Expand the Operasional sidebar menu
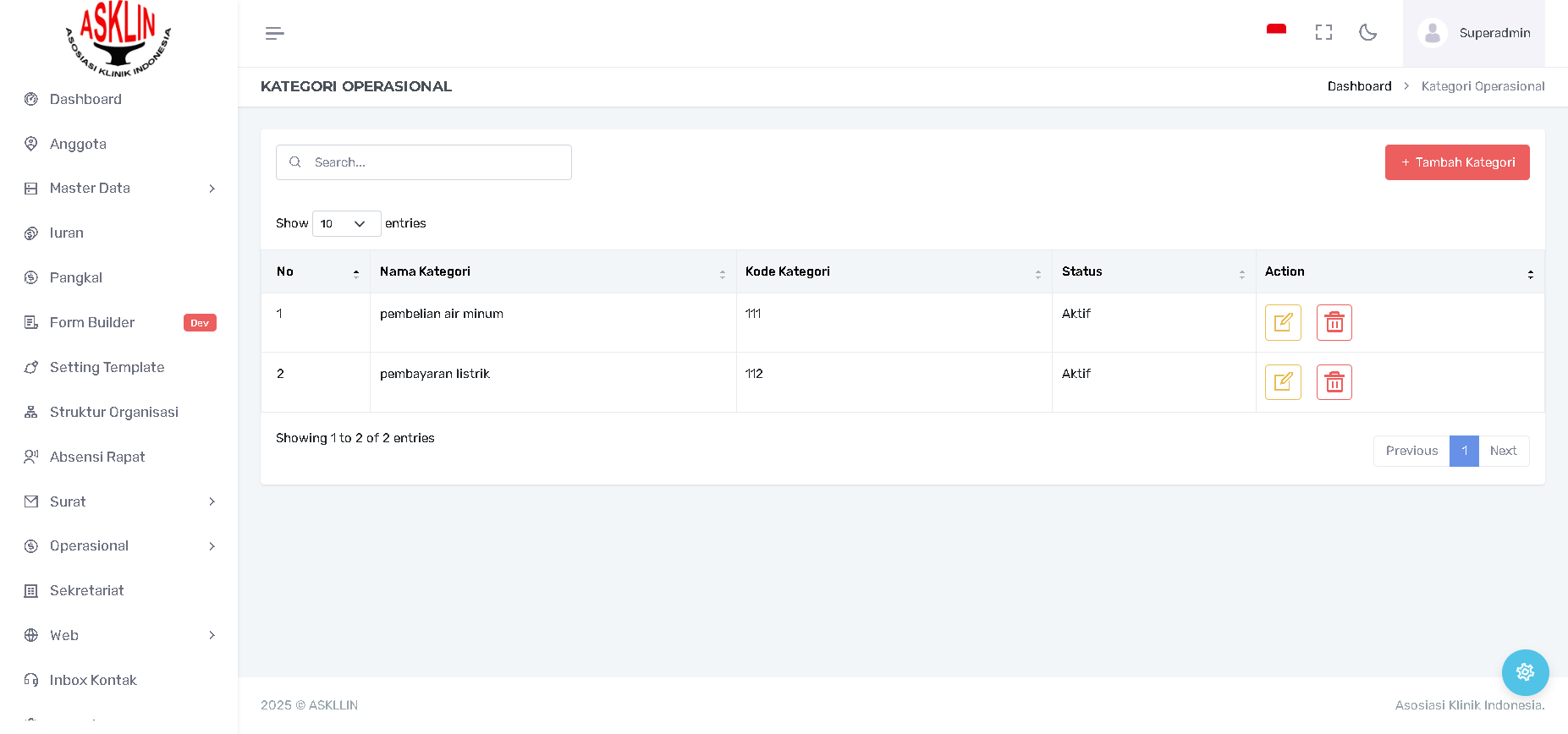Image resolution: width=1568 pixels, height=734 pixels. (119, 546)
